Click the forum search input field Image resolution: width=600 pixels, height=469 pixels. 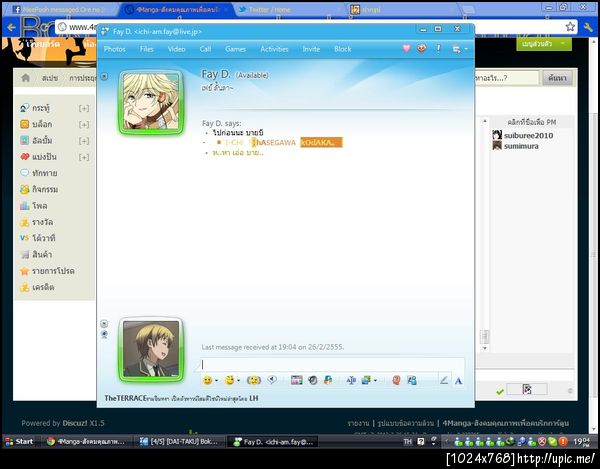pos(507,78)
